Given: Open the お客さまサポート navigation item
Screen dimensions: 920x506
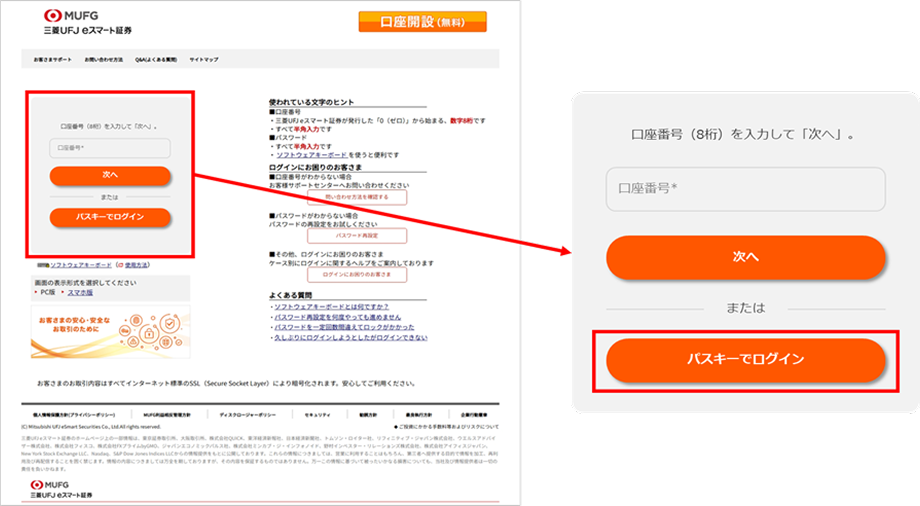Looking at the screenshot, I should (52, 60).
